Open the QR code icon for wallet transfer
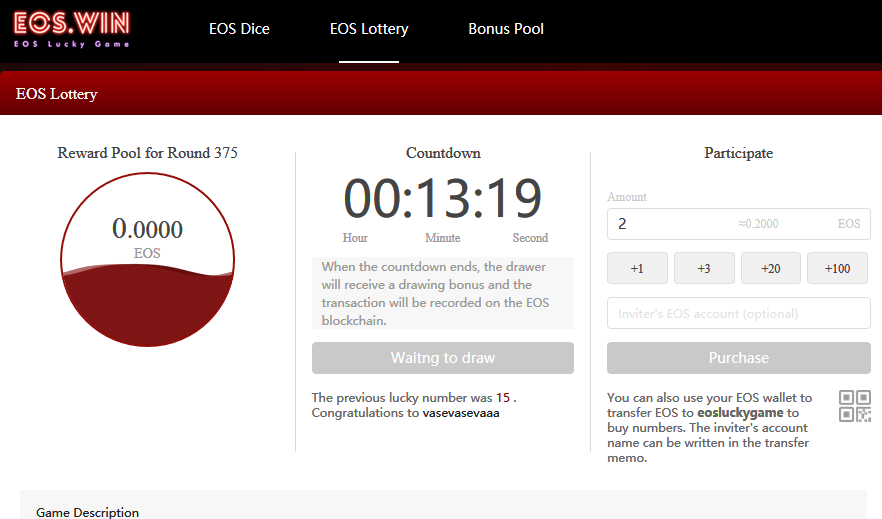Image resolution: width=882 pixels, height=519 pixels. click(854, 406)
